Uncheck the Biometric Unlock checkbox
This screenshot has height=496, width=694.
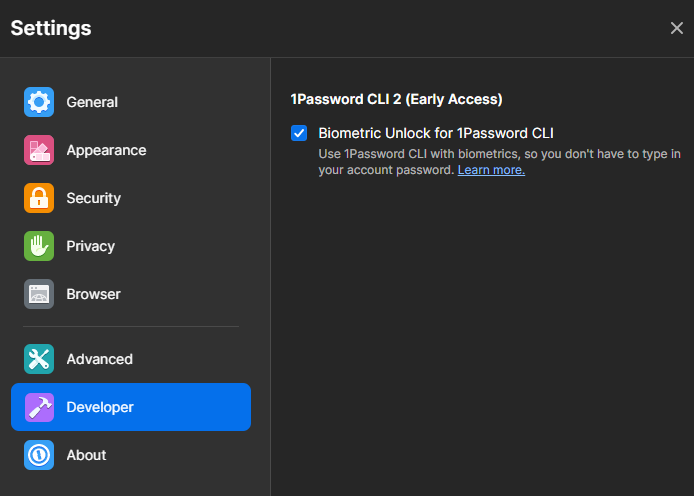coord(299,133)
